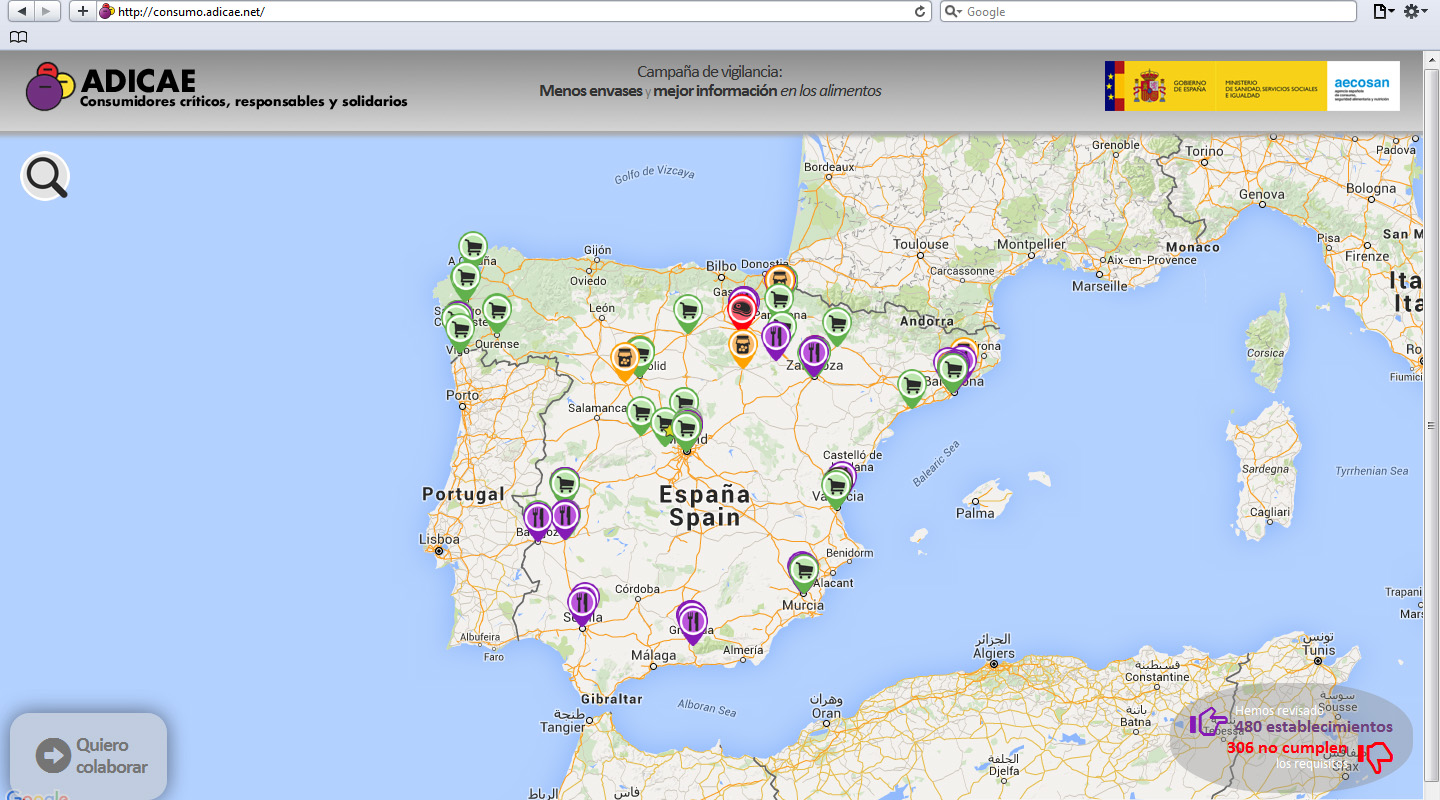Click the purple pointing hand icon
The image size is (1440, 800).
(1208, 721)
